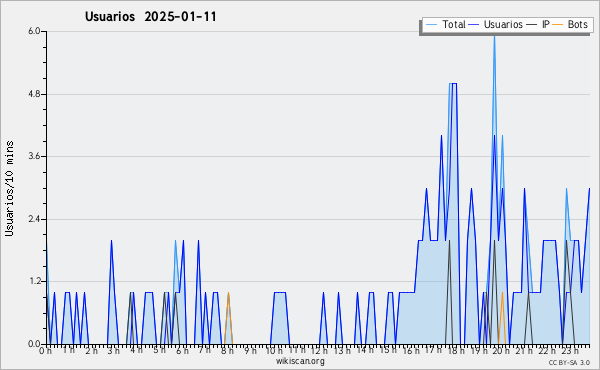Click the '2.4' y-axis value
The height and width of the screenshot is (370, 600).
[34, 219]
